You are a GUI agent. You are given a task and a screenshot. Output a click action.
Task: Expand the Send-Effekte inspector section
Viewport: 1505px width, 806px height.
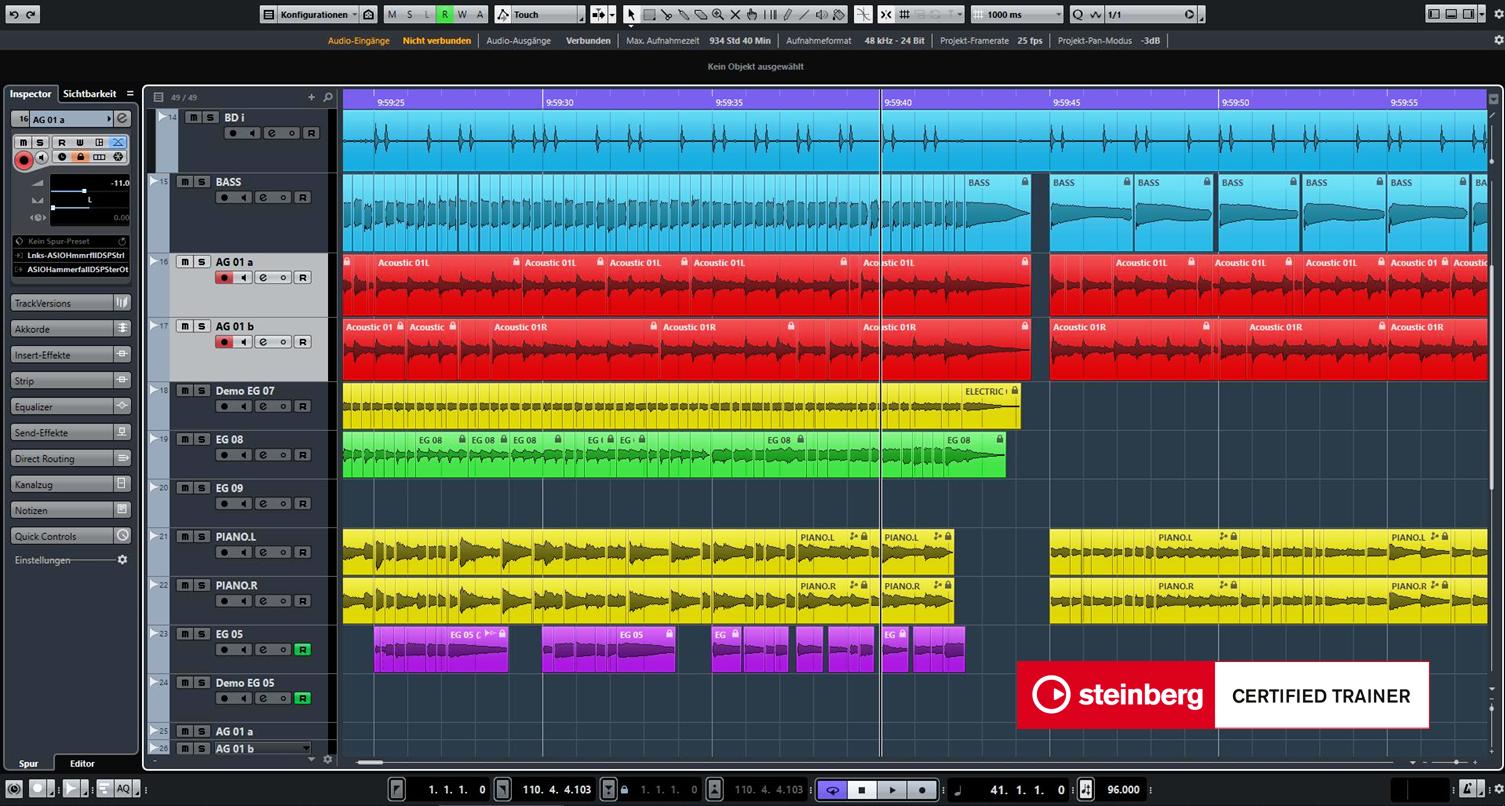pyautogui.click(x=71, y=433)
